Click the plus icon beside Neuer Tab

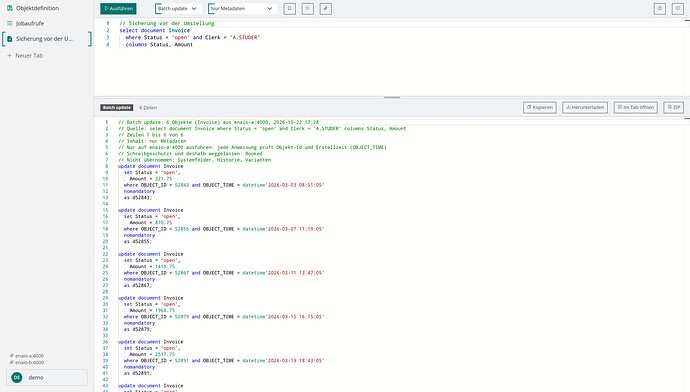coord(9,55)
